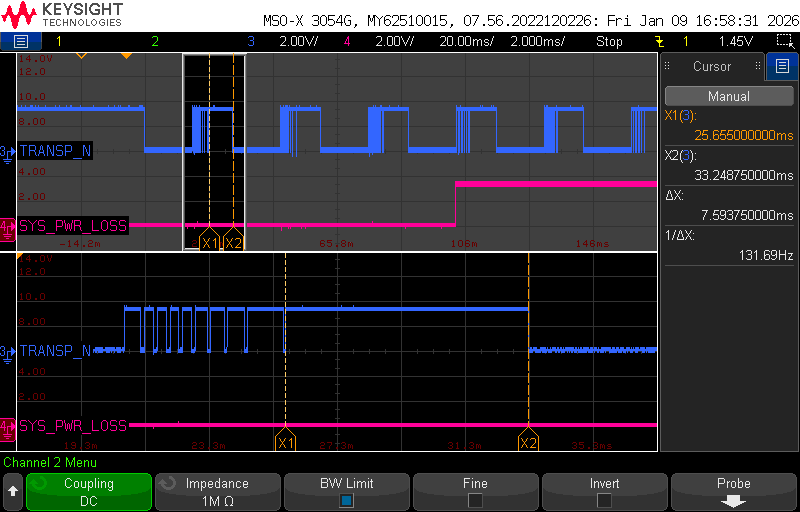Open the 20.00ms/ main timebase setting
800x512 pixels.
point(466,41)
